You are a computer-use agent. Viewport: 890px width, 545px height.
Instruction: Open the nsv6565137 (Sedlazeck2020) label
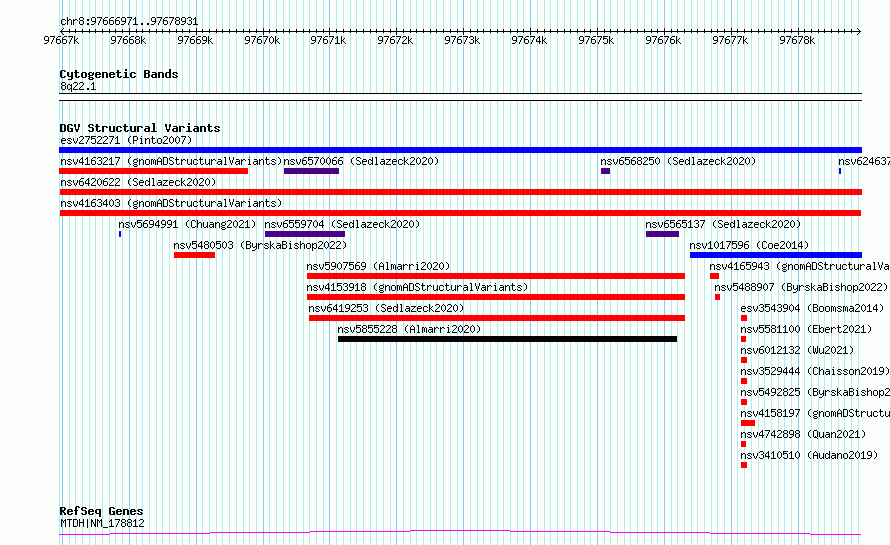723,224
